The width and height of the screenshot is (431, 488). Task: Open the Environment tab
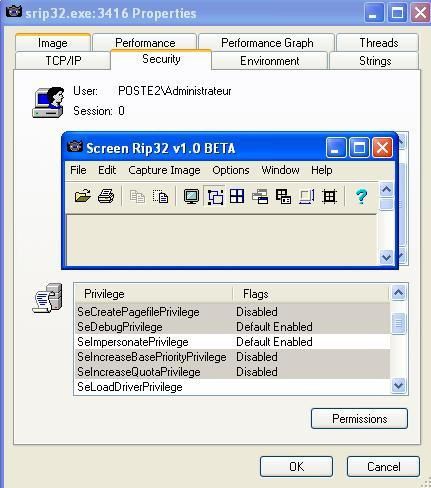269,61
